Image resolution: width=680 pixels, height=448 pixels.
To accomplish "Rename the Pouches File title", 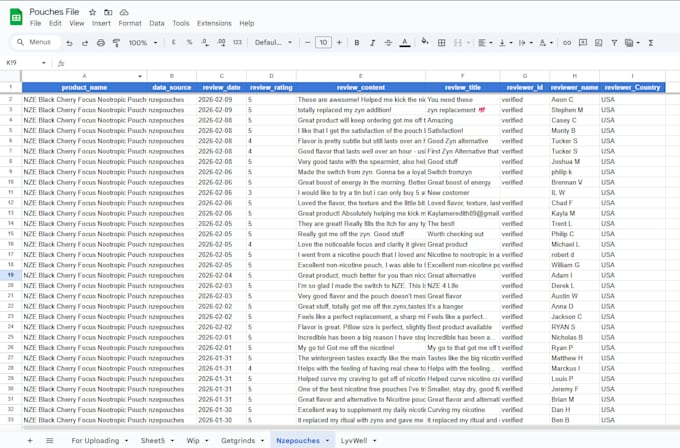I will (x=54, y=12).
